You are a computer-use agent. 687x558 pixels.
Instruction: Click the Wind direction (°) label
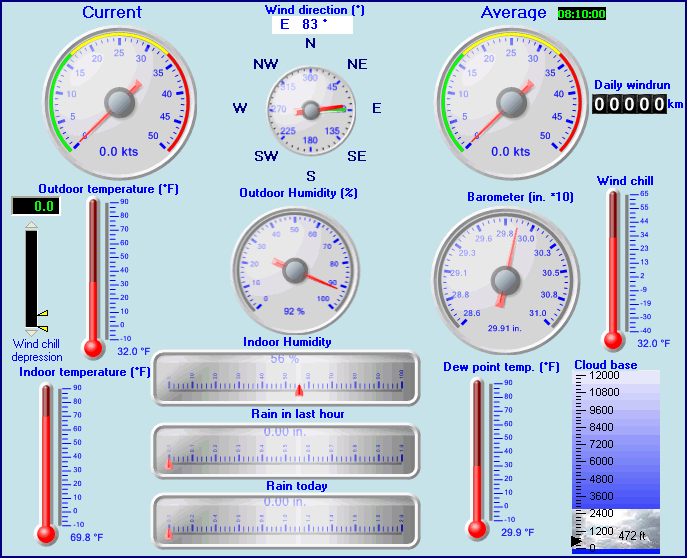pyautogui.click(x=315, y=10)
